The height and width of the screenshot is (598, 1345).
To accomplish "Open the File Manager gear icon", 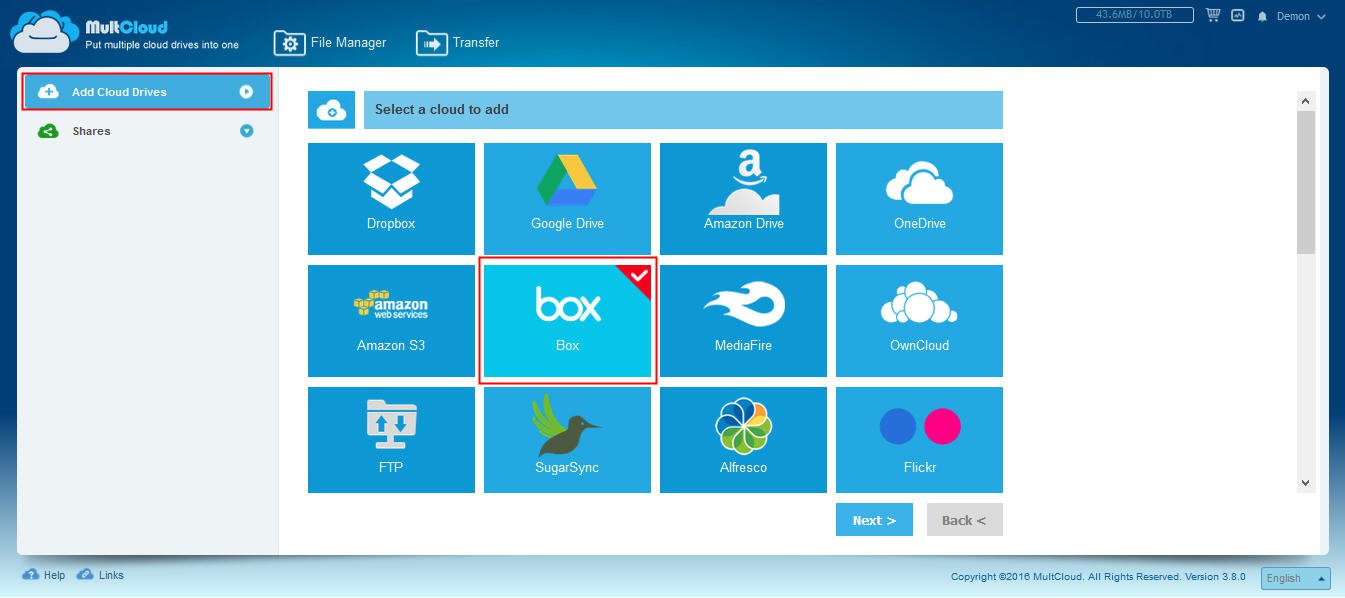I will [290, 43].
